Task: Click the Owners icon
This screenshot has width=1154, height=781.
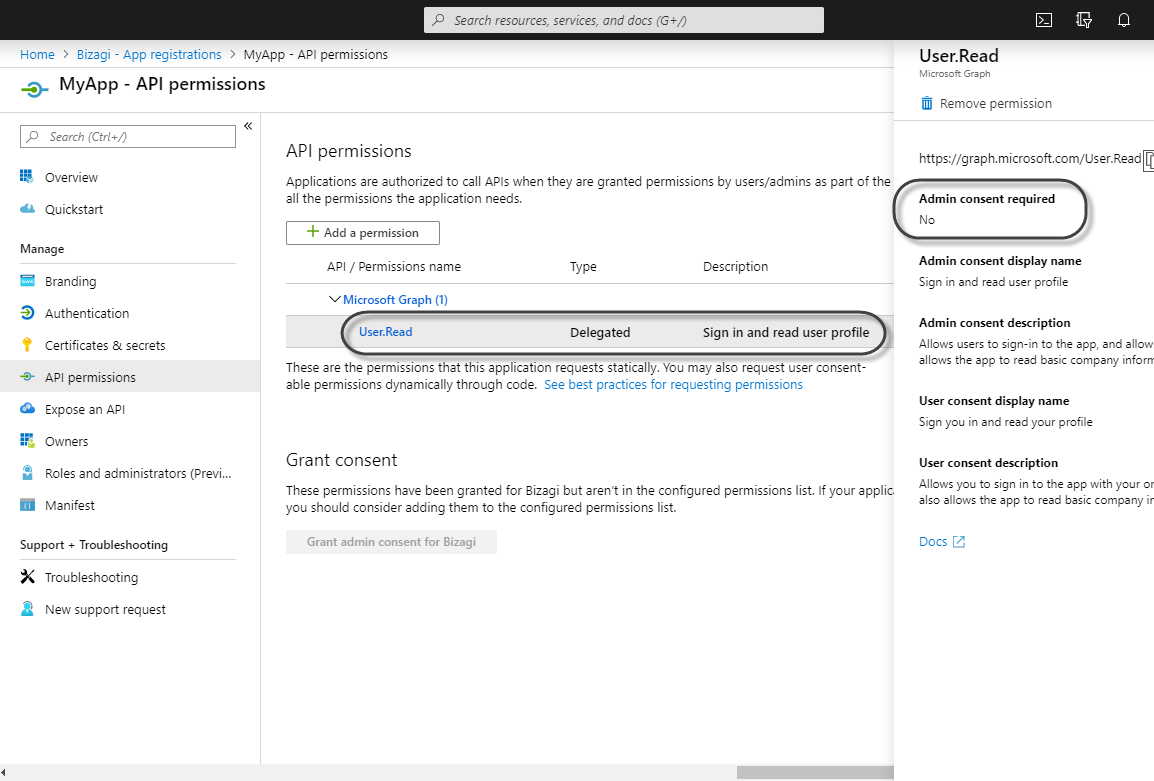Action: pyautogui.click(x=27, y=441)
